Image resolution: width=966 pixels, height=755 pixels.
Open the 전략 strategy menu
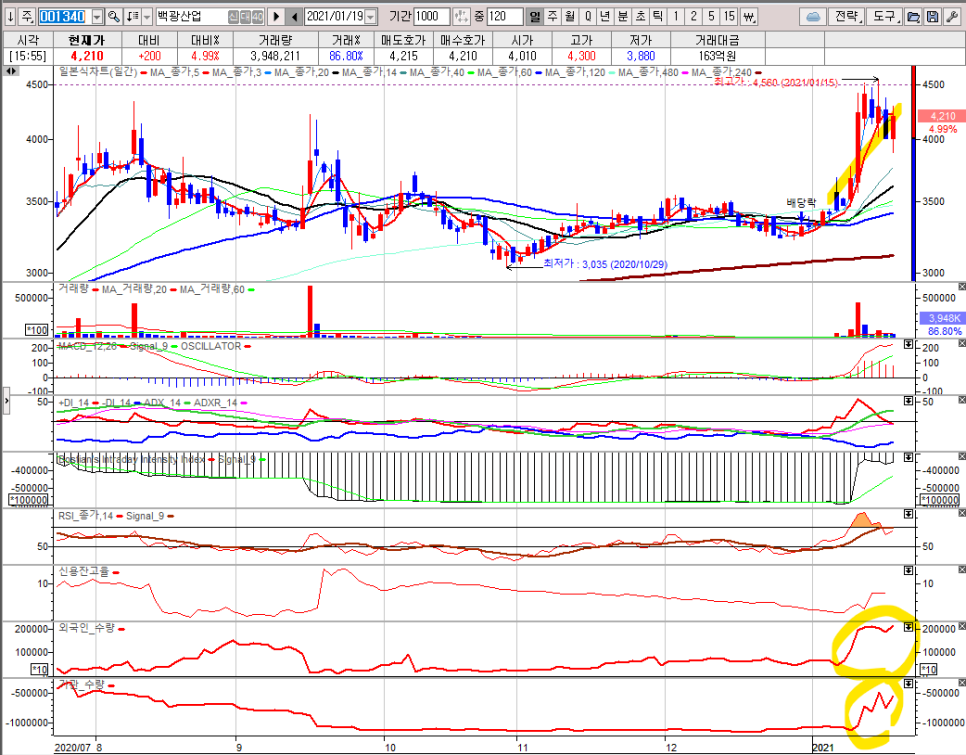coord(847,17)
